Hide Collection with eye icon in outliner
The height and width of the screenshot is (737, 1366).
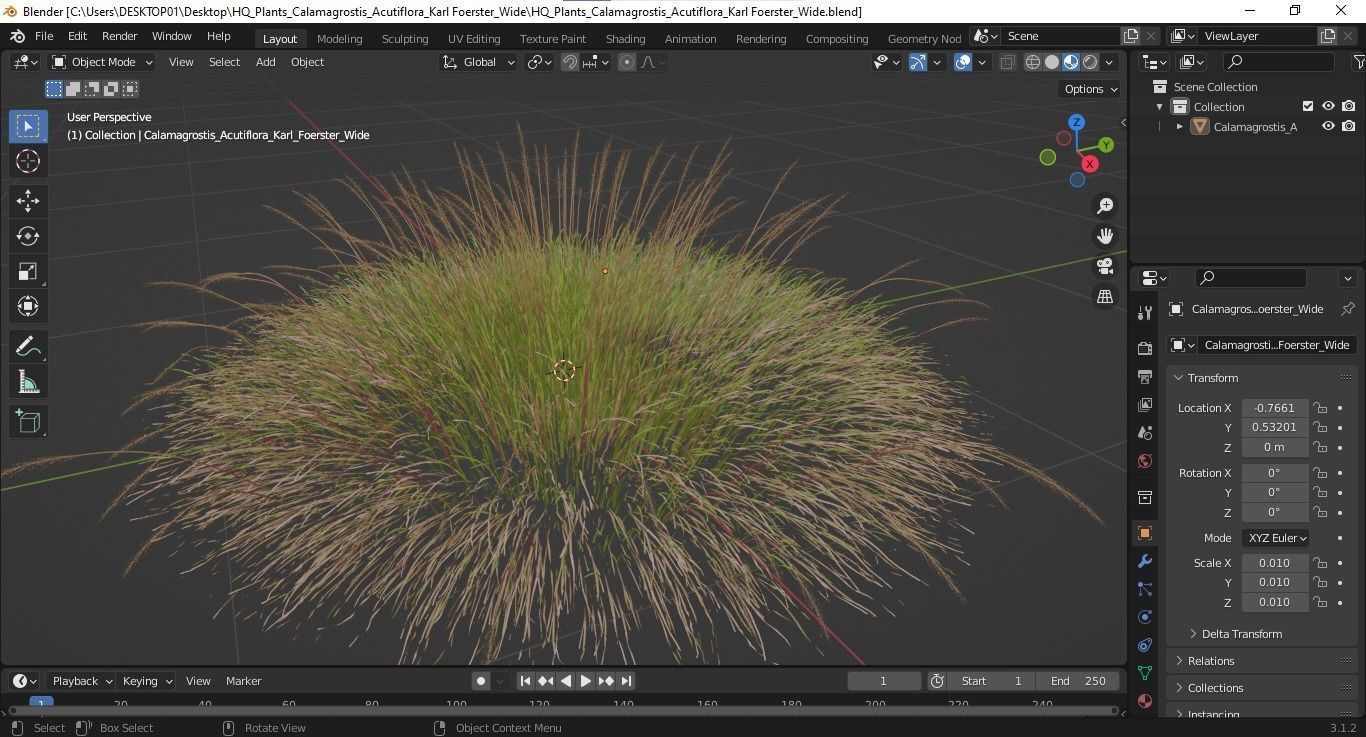[1328, 106]
